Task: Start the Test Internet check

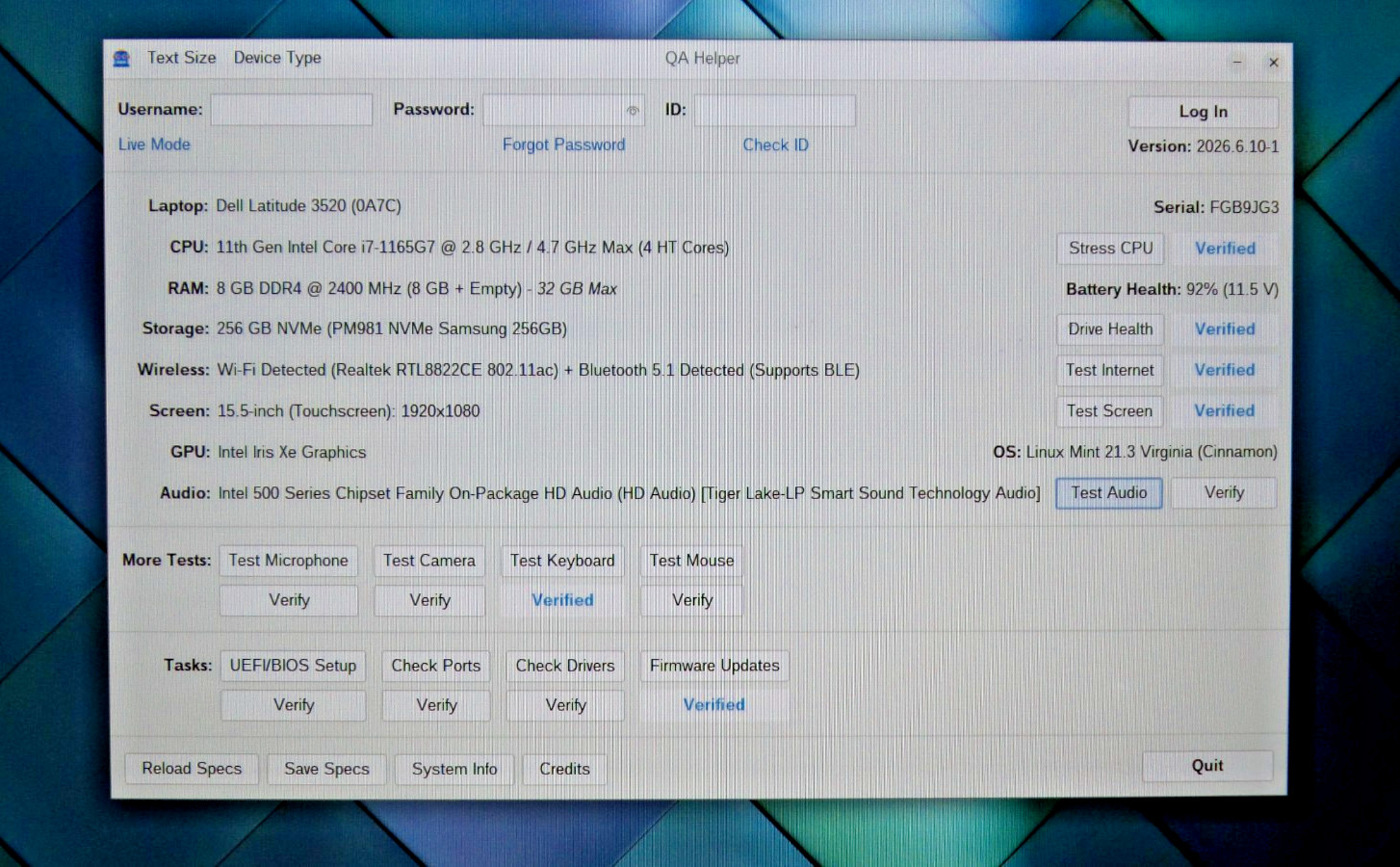Action: [1109, 370]
